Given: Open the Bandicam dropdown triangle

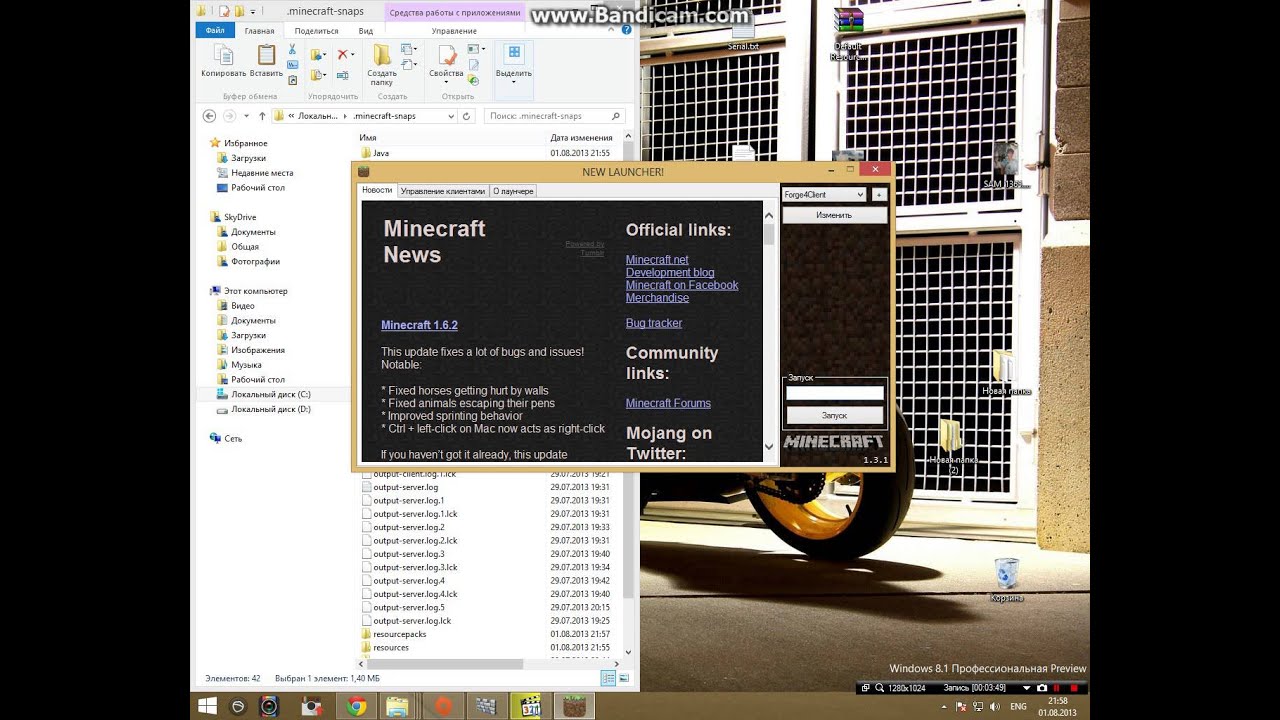Looking at the screenshot, I should 1026,688.
